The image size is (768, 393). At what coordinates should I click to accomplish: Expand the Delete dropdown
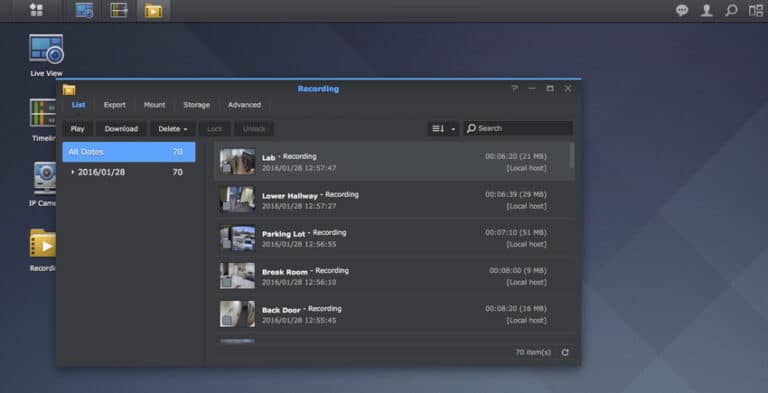coord(173,129)
